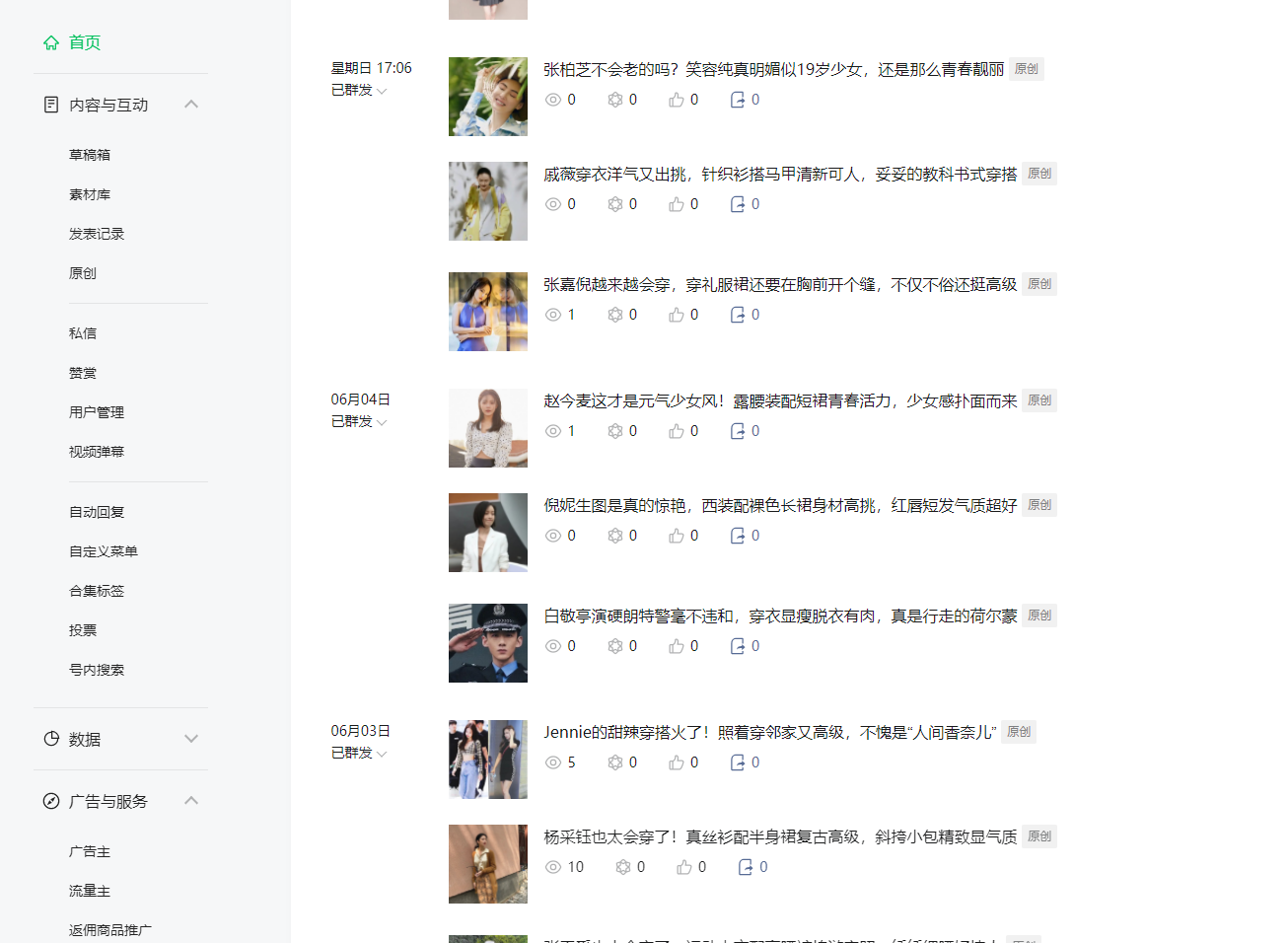Click the share icon on 戚薇 article
Viewport: 1288px width, 943px height.
click(x=738, y=204)
